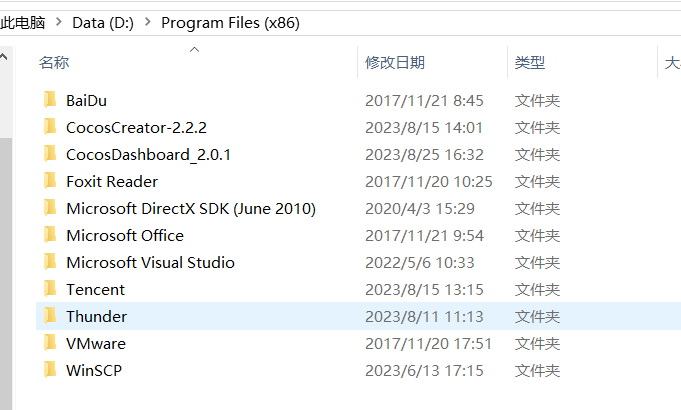
Task: Click Program Files (x86) breadcrumb
Action: 230,22
